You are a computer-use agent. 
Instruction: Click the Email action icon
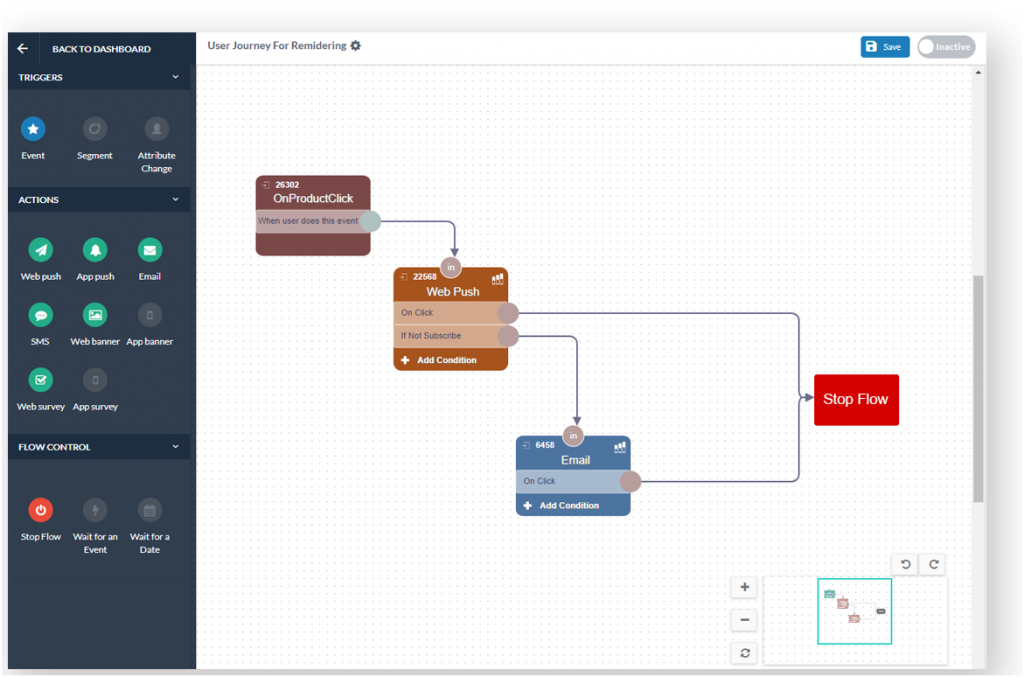pyautogui.click(x=149, y=250)
